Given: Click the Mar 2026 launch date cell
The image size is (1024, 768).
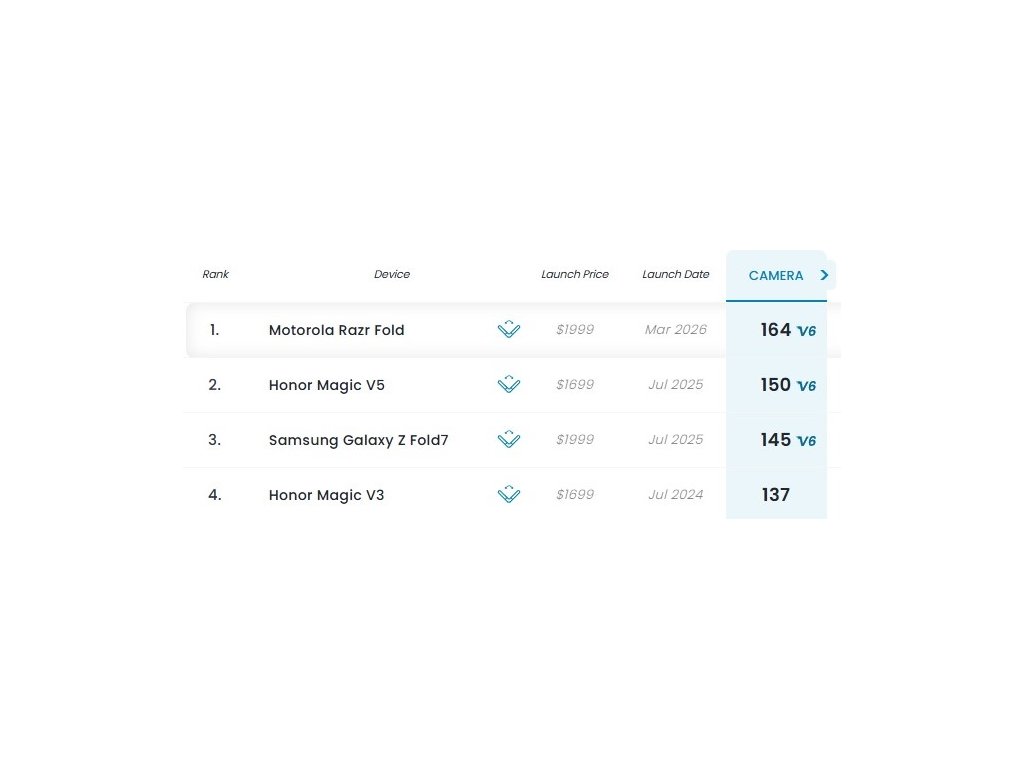Looking at the screenshot, I should 676,330.
